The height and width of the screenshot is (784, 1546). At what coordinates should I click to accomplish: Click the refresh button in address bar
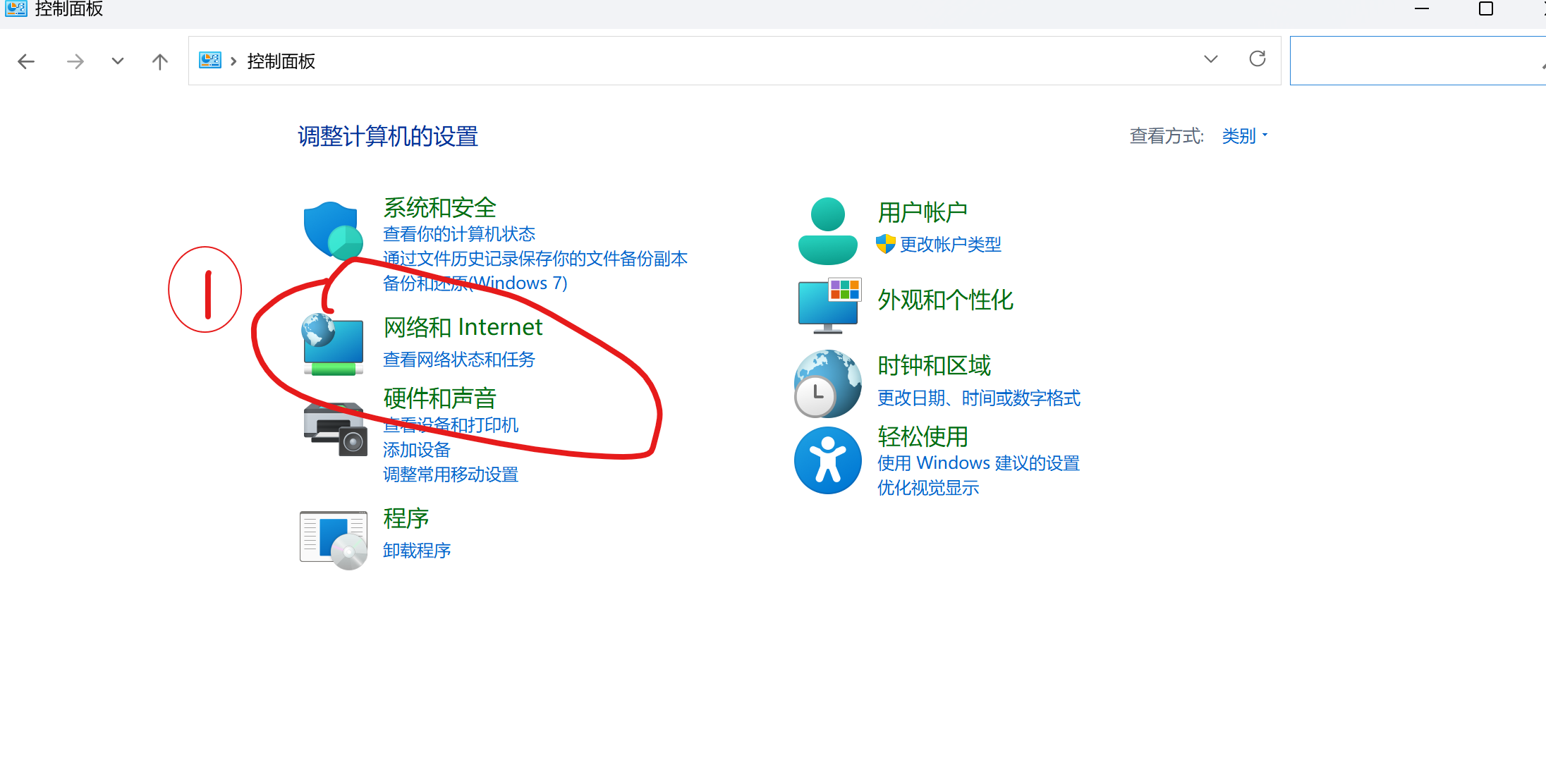pyautogui.click(x=1257, y=59)
